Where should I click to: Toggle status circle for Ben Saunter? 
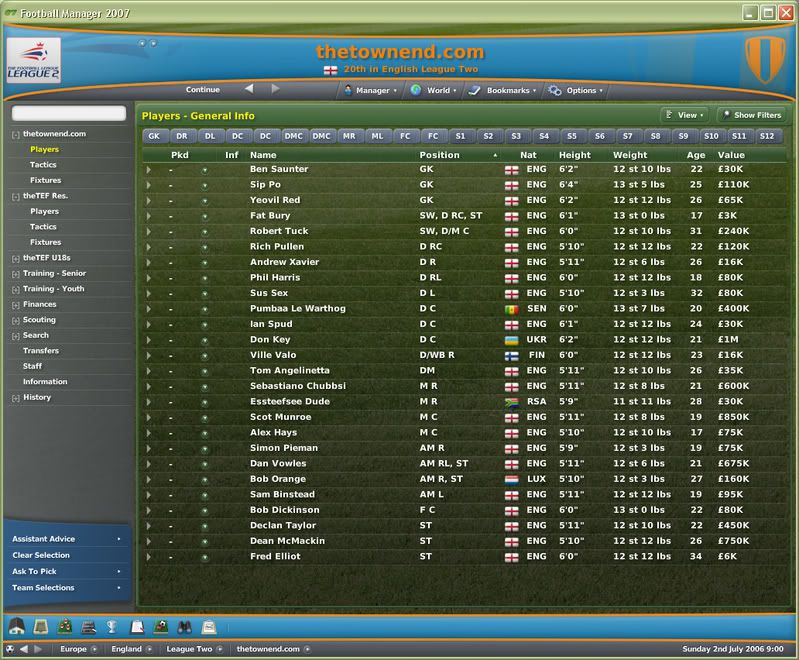[x=204, y=170]
